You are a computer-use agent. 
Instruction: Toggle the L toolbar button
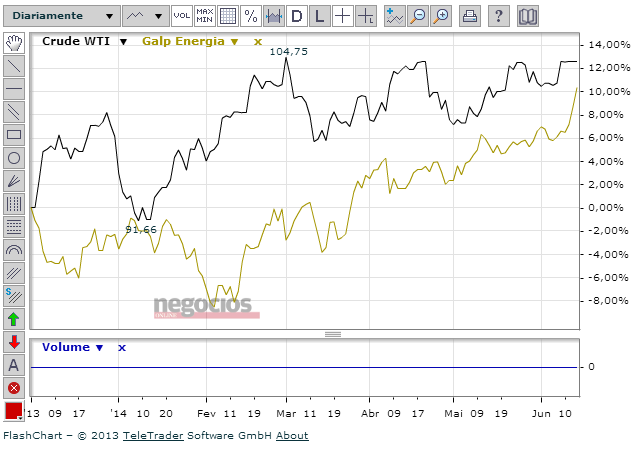click(320, 16)
